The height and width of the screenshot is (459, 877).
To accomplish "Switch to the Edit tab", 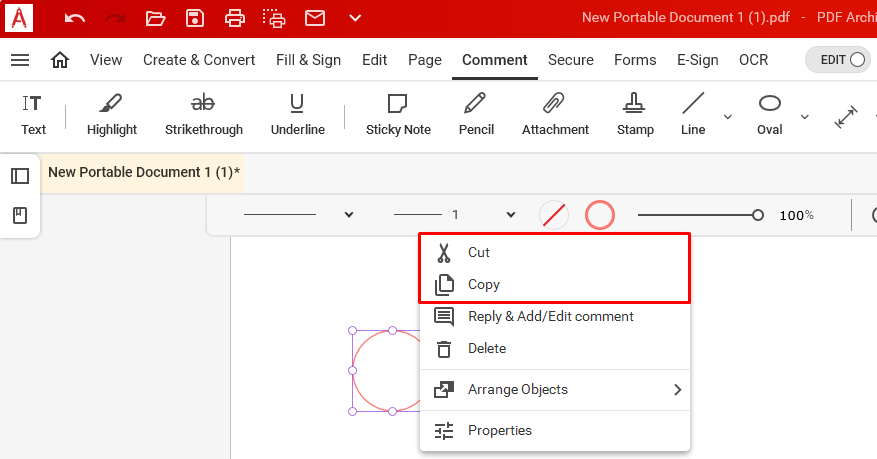I will 374,60.
